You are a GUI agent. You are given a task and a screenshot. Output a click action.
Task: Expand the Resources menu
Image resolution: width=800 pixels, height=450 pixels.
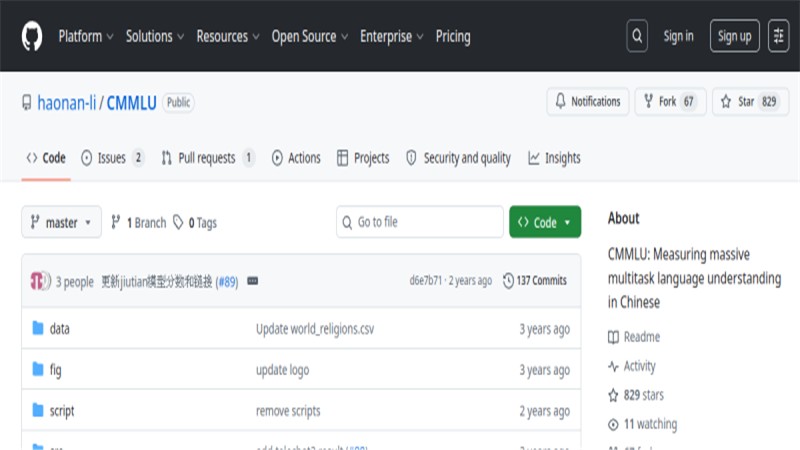click(x=228, y=36)
